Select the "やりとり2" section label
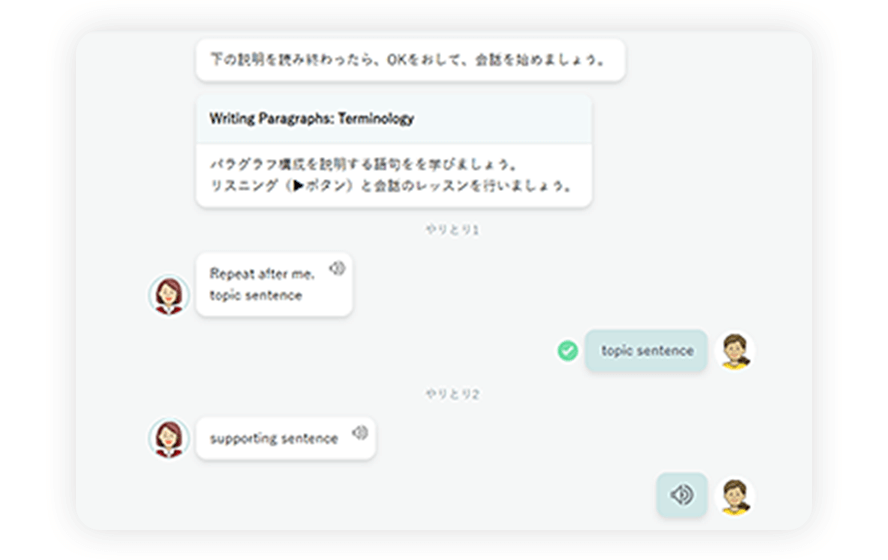 coord(452,395)
